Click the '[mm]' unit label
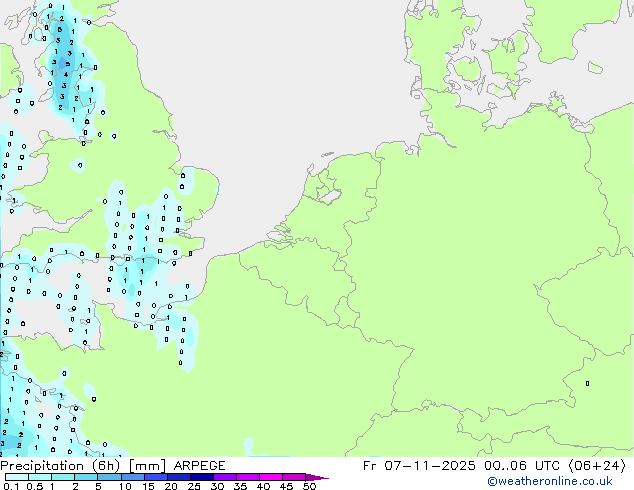The image size is (634, 490). pos(148,466)
